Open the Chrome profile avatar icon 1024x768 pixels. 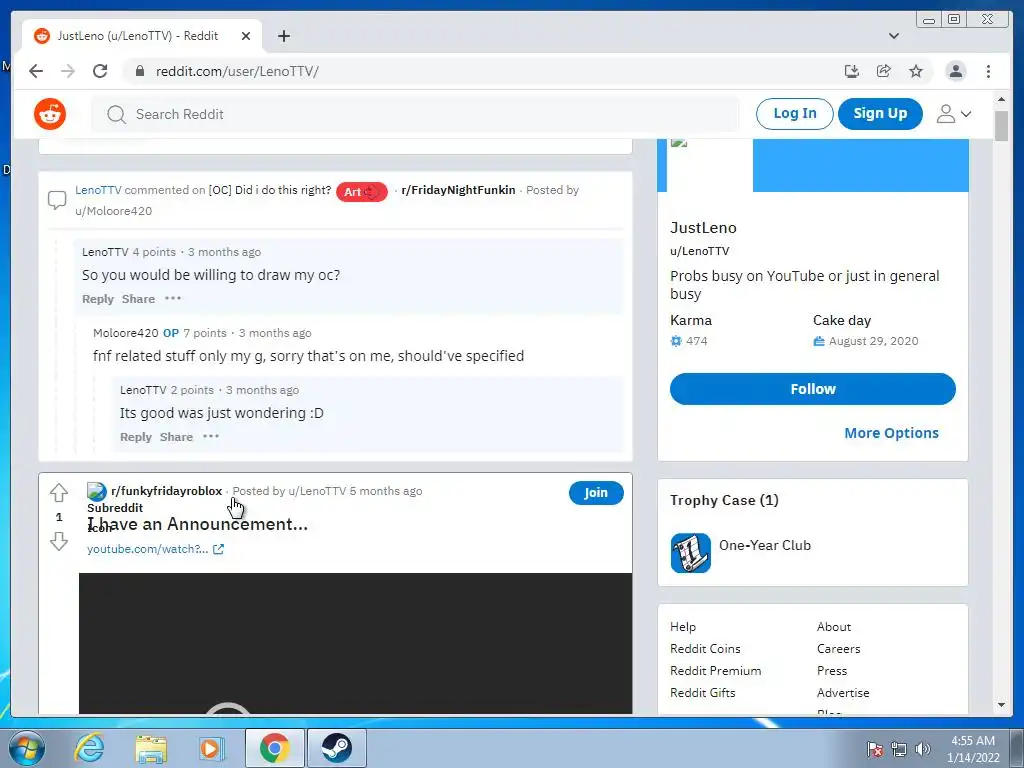coord(955,71)
